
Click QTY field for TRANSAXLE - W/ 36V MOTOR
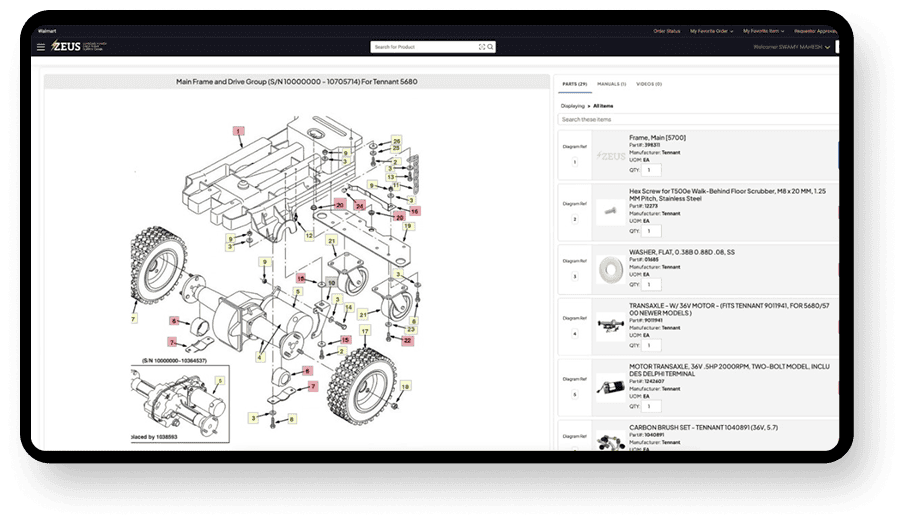click(x=651, y=346)
